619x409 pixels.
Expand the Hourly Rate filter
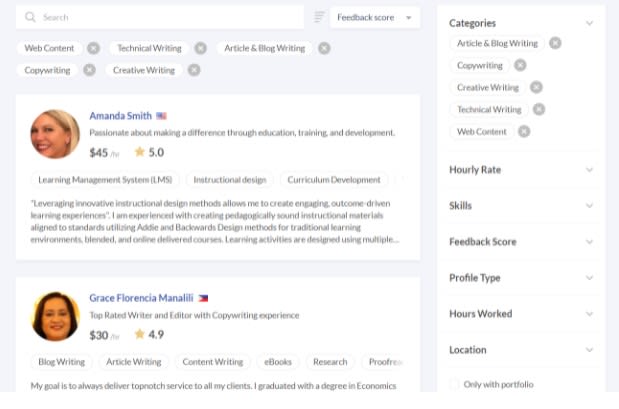(520, 170)
